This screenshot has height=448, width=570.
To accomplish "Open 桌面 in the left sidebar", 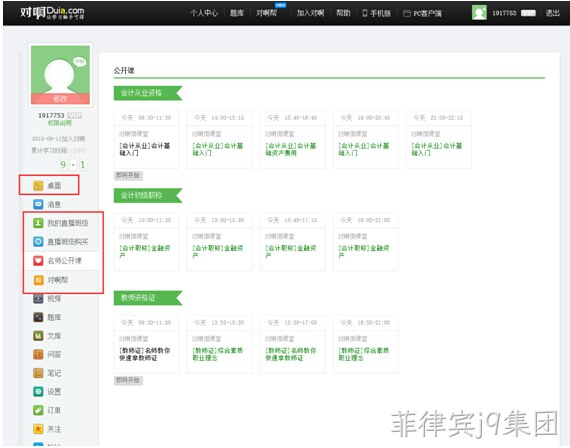I will 48,185.
